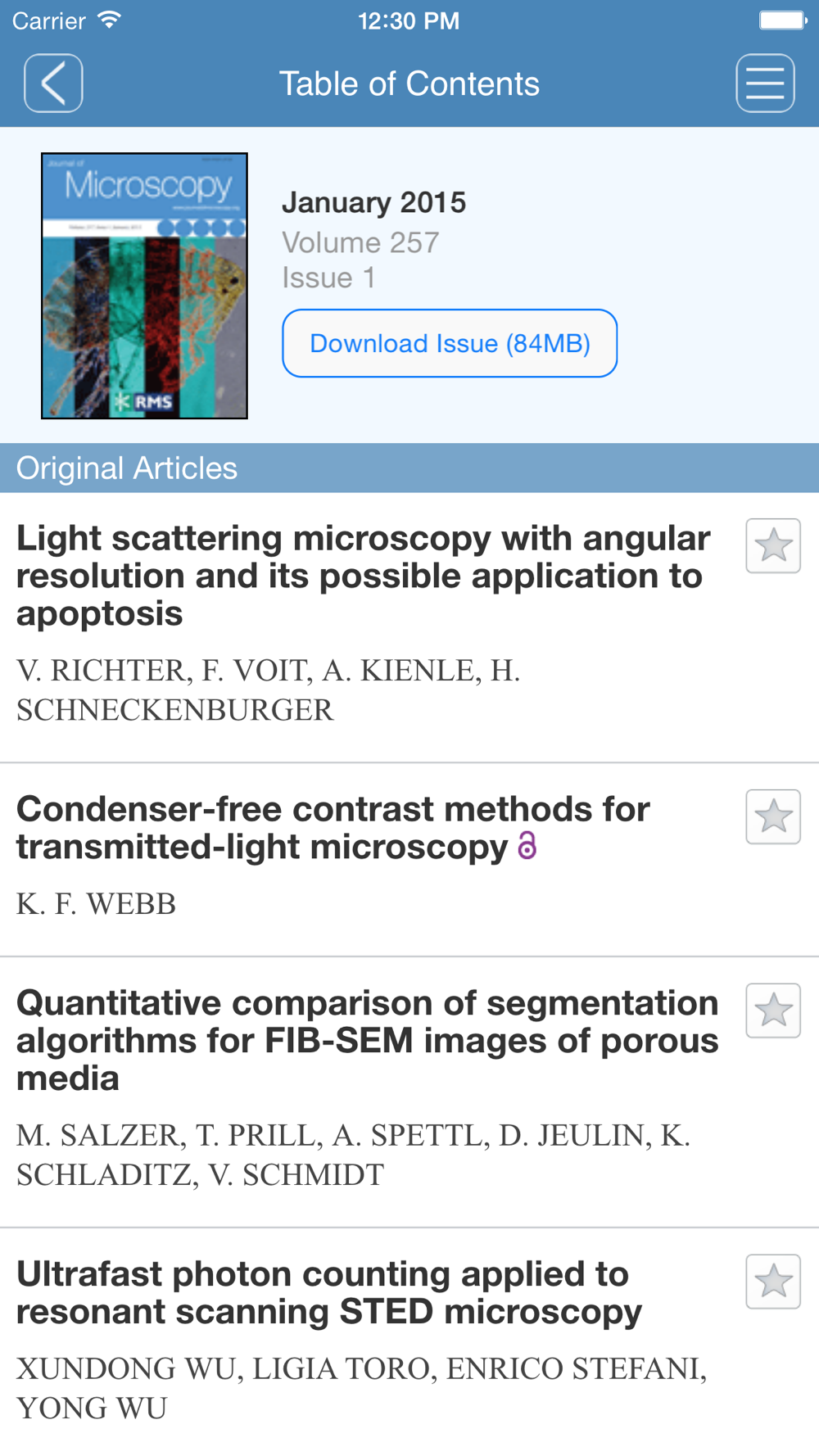The image size is (819, 1456).
Task: Click Download Issue (84MB) button
Action: pos(450,343)
